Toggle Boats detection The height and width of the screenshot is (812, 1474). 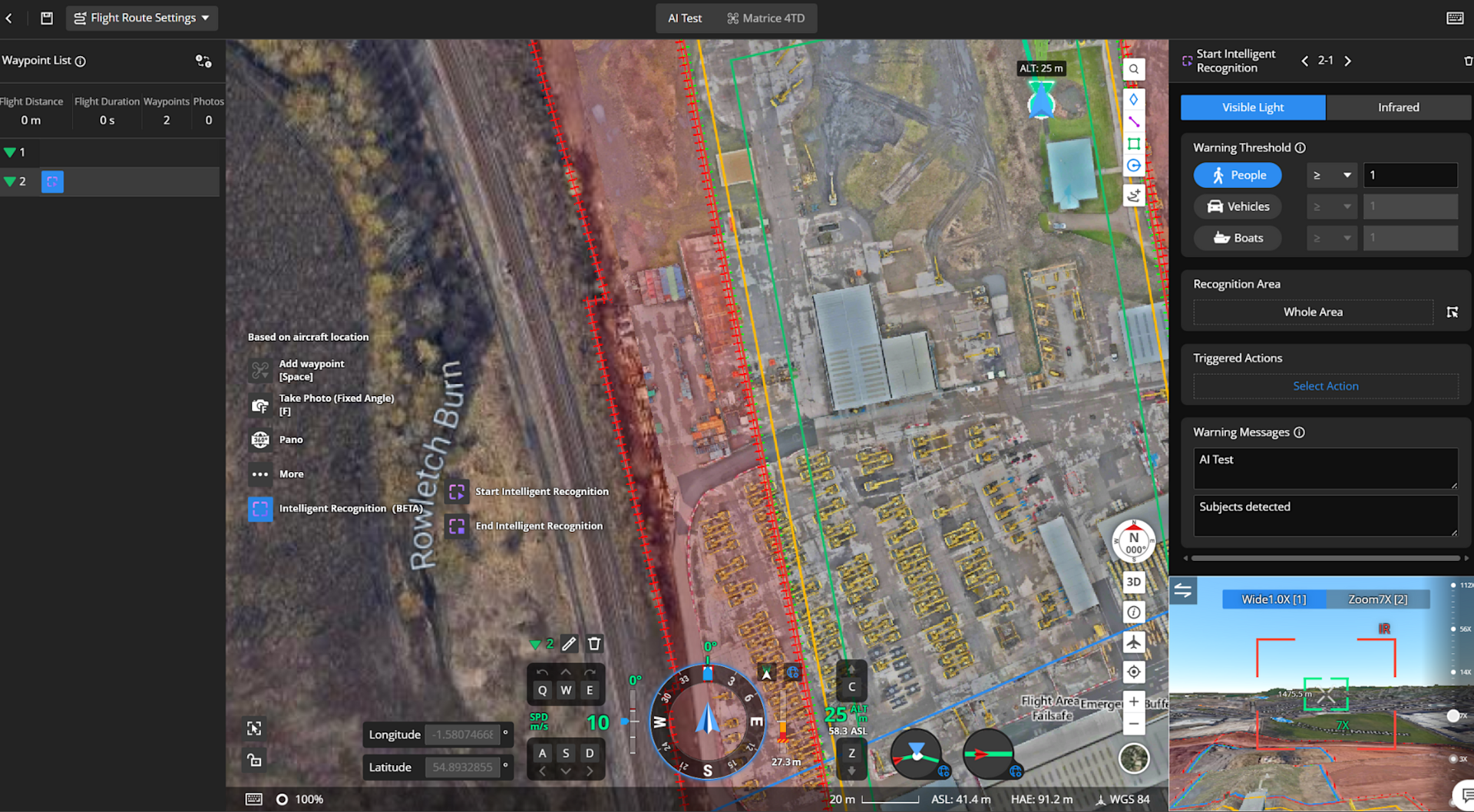(1238, 239)
